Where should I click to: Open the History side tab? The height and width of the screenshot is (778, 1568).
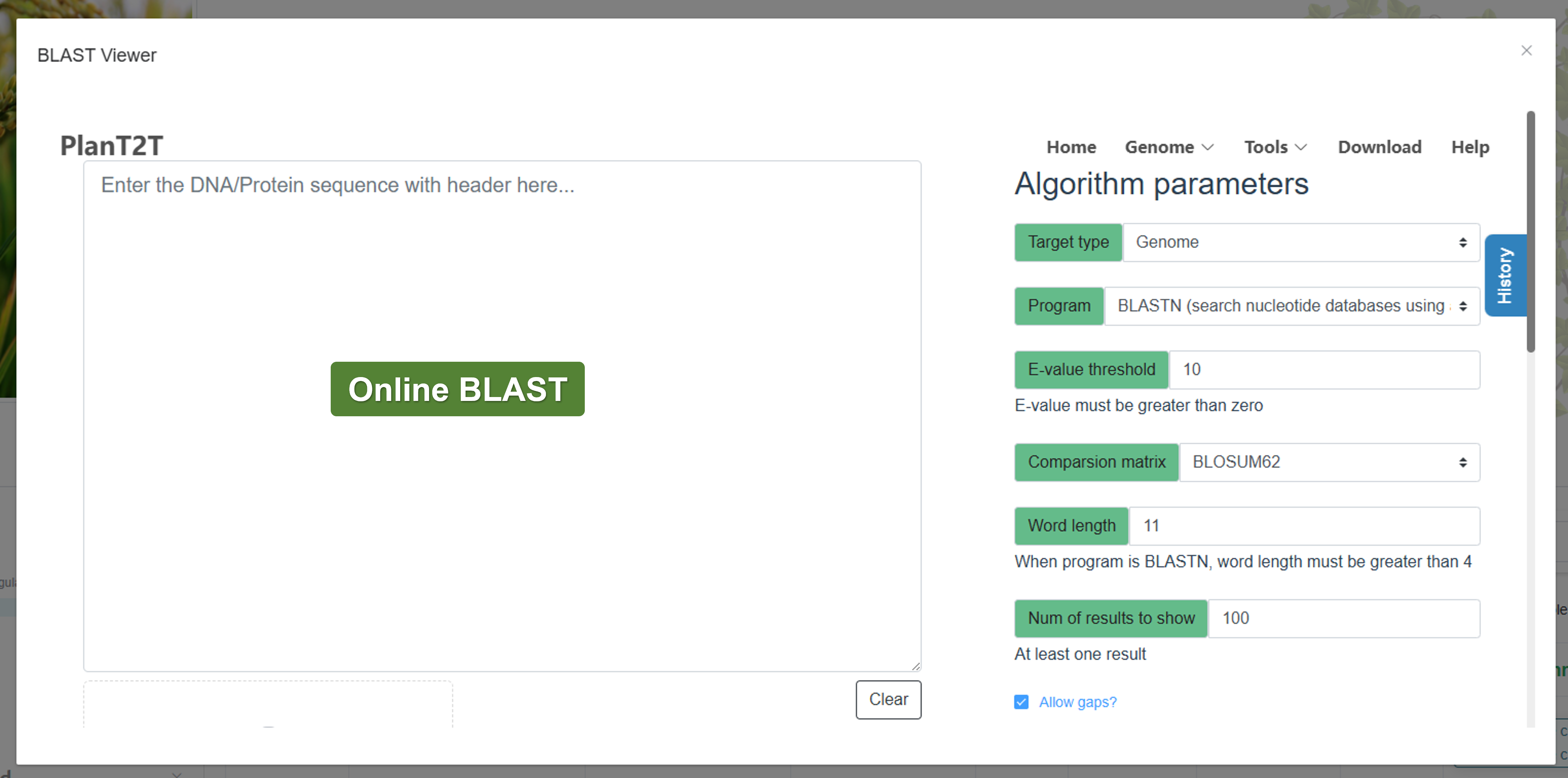coord(1505,275)
